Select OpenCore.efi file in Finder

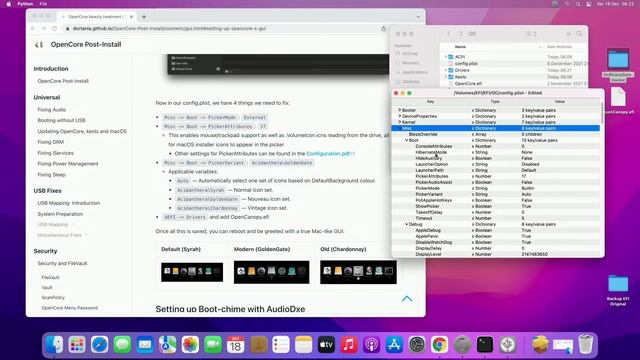click(468, 84)
